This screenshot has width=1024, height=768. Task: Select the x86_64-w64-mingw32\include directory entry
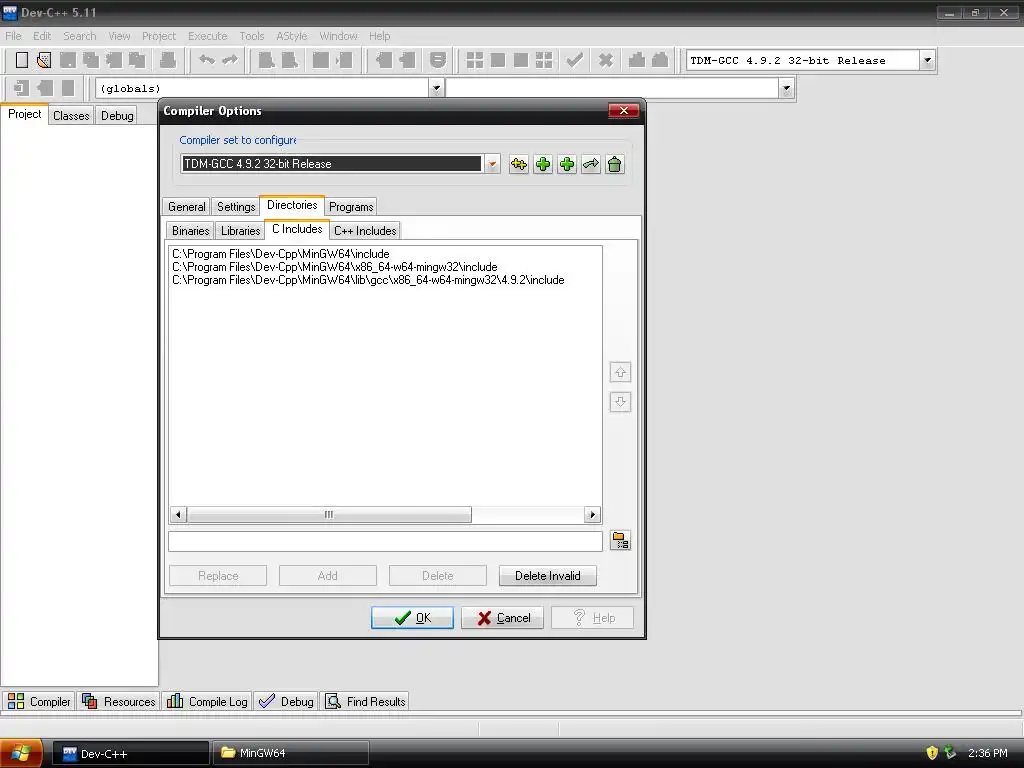(x=334, y=267)
